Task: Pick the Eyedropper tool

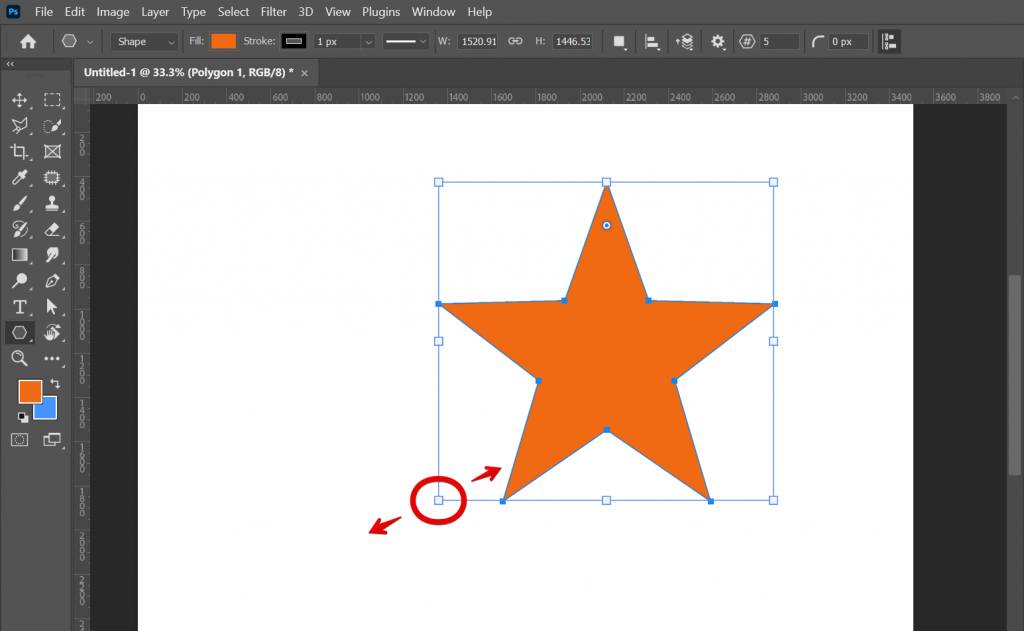Action: click(x=21, y=178)
